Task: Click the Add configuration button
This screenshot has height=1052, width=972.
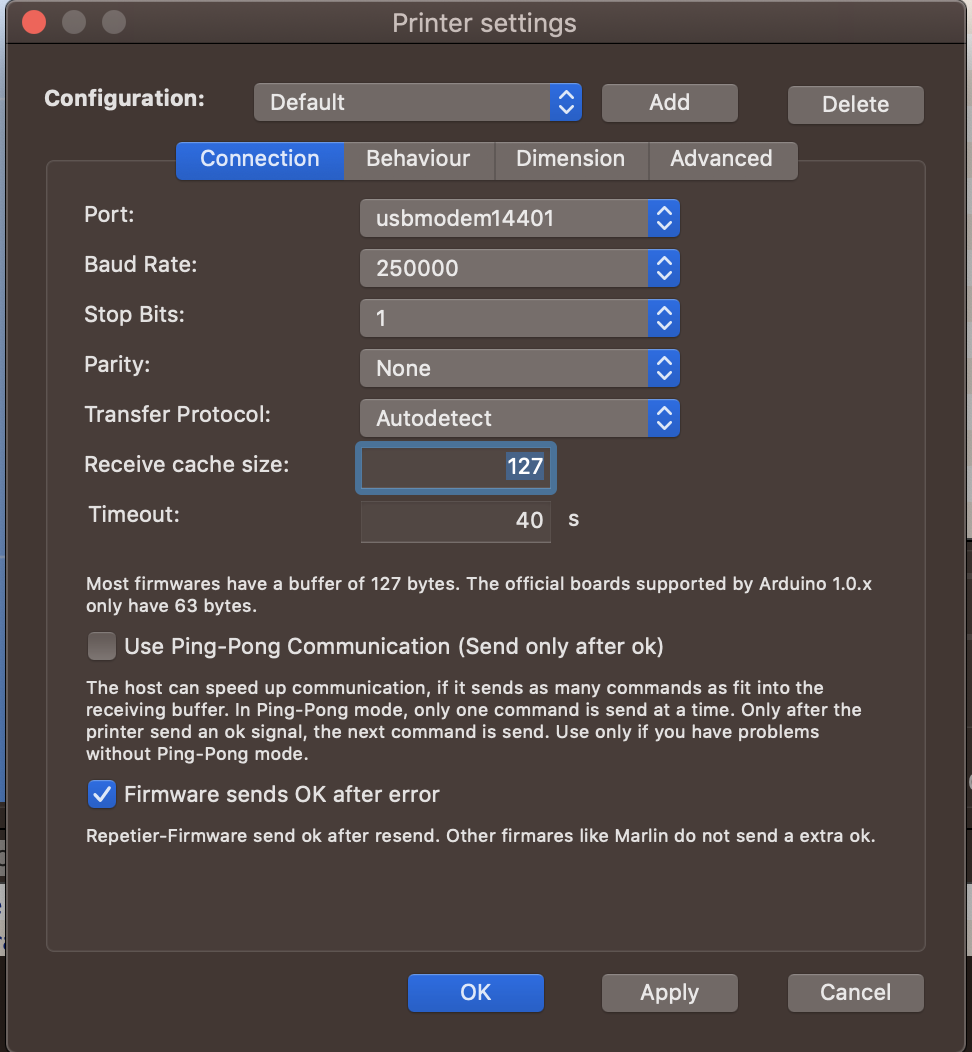Action: coord(669,103)
